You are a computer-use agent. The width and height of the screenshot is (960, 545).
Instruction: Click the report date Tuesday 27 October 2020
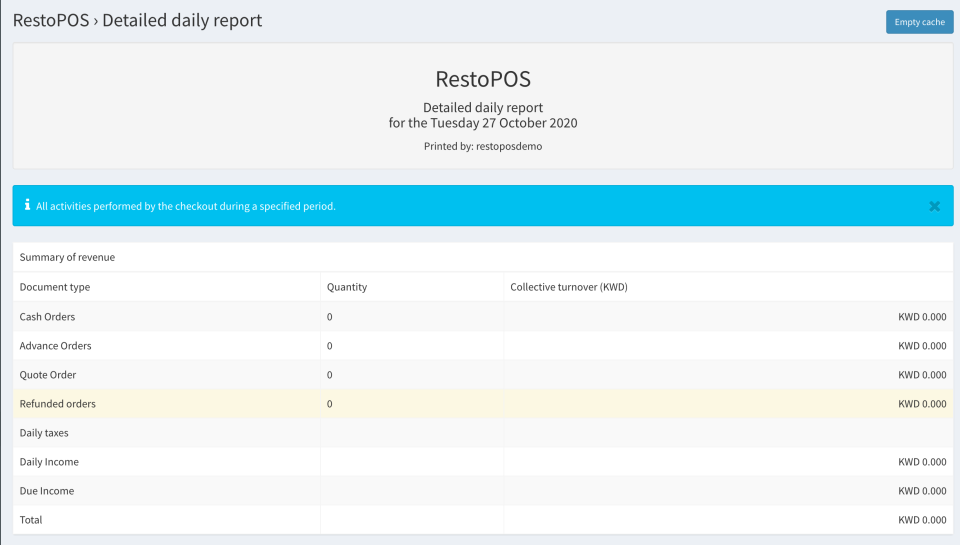point(483,123)
